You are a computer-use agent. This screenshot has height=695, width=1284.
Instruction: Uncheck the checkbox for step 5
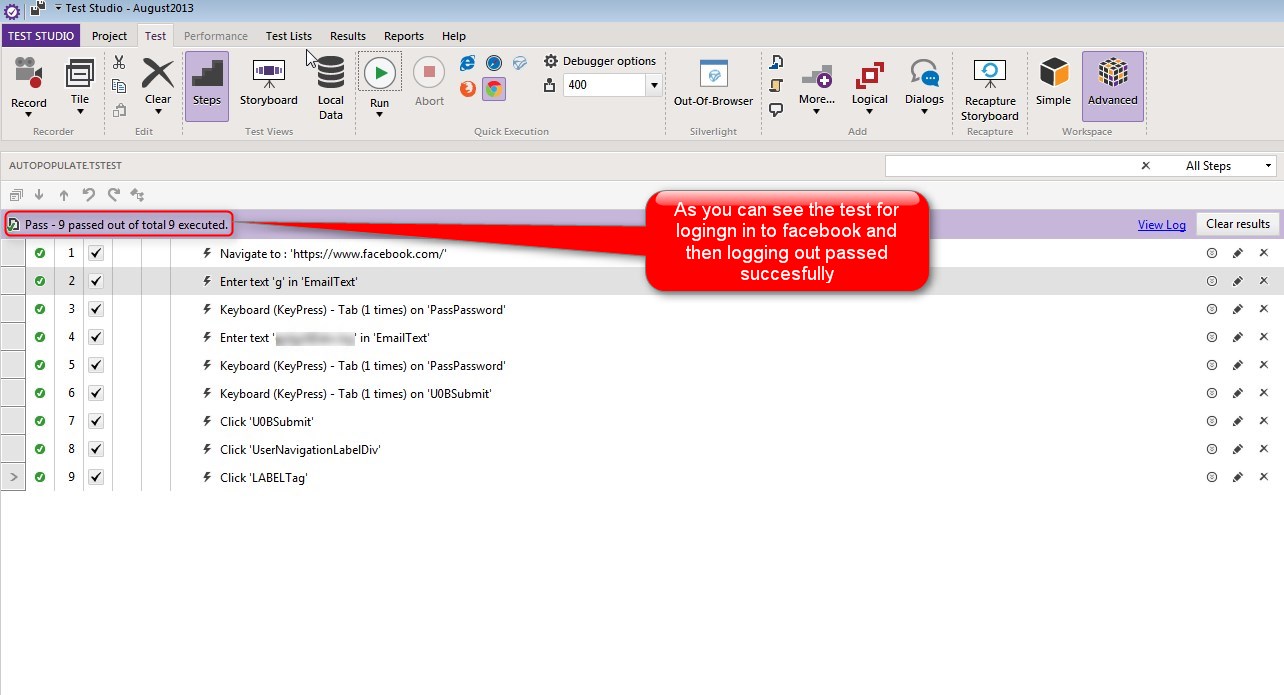click(96, 366)
